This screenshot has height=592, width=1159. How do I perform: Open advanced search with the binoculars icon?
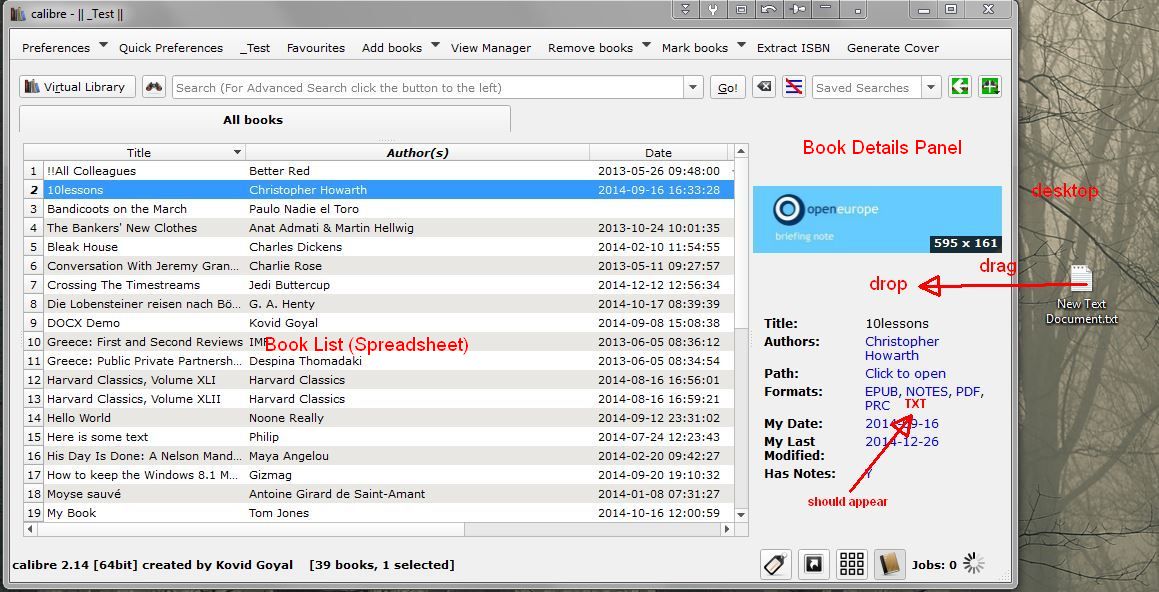point(154,86)
